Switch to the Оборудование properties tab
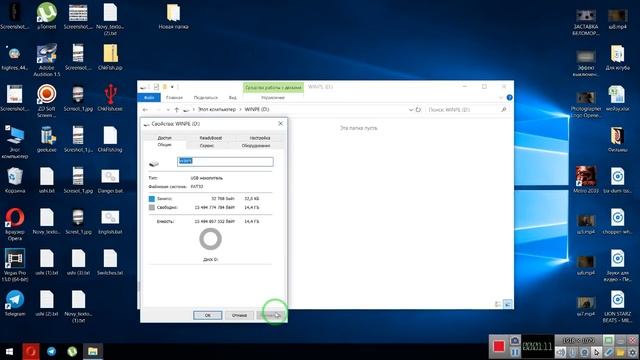The height and width of the screenshot is (360, 640). pos(256,145)
